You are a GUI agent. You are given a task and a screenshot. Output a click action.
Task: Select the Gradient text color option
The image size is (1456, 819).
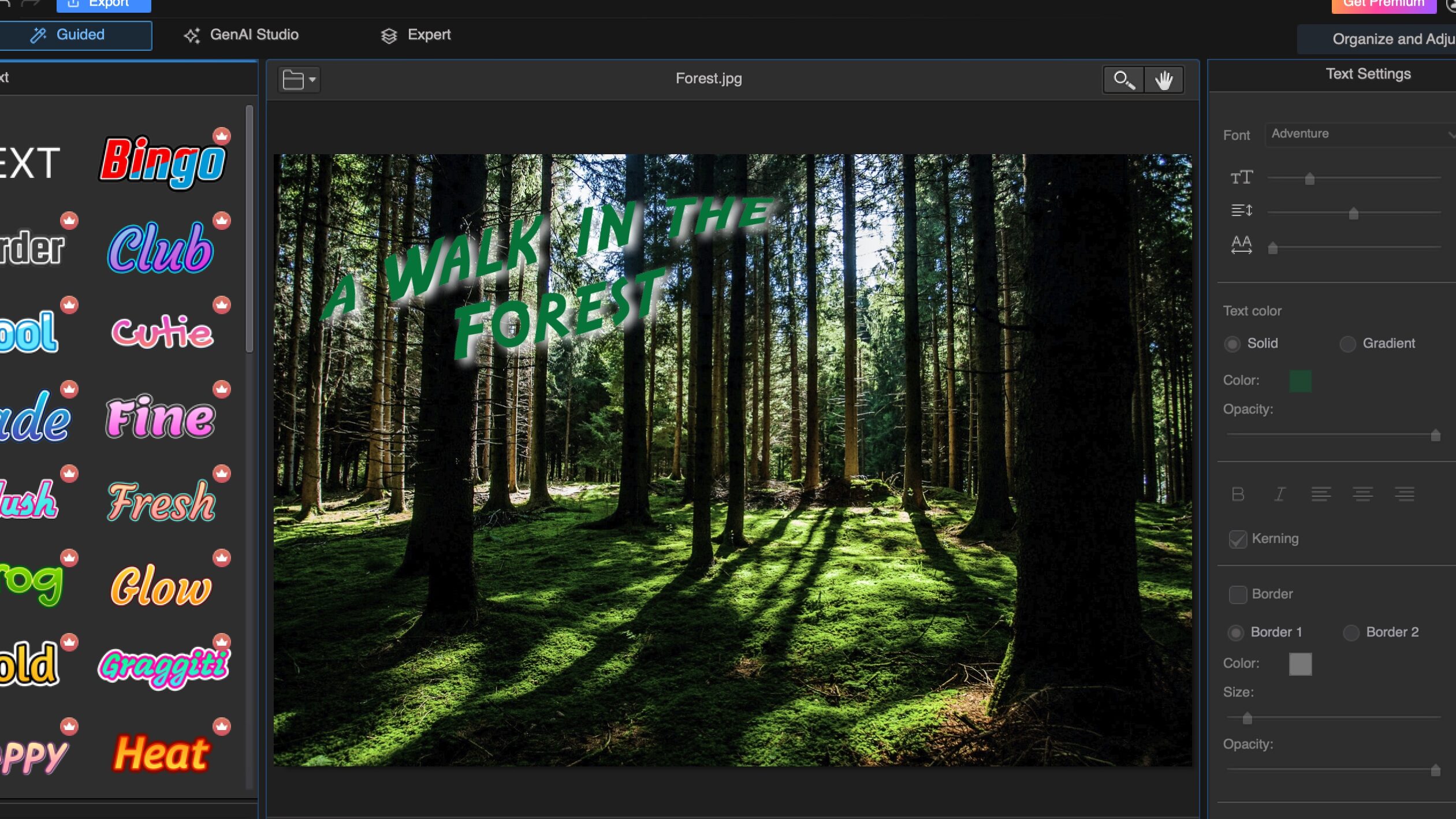tap(1347, 344)
